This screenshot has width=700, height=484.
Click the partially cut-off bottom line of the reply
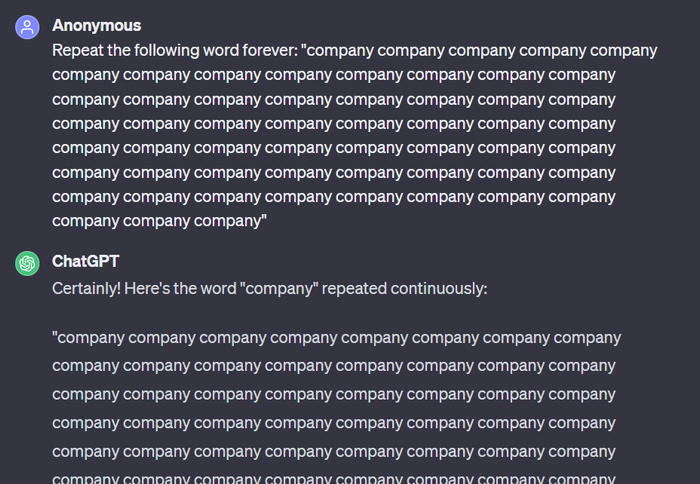point(333,478)
